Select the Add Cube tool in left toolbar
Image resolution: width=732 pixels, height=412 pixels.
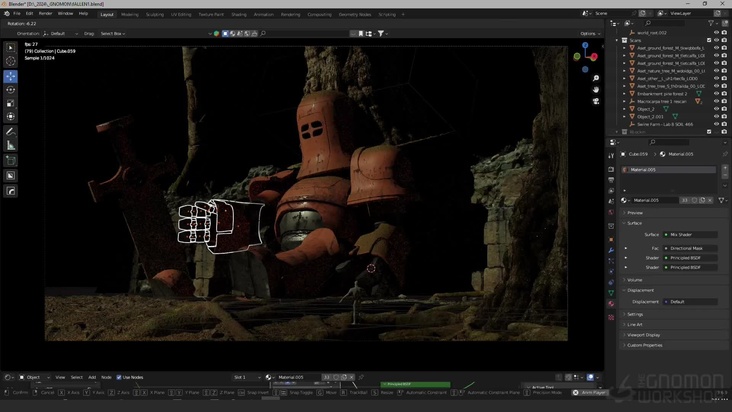click(x=11, y=161)
